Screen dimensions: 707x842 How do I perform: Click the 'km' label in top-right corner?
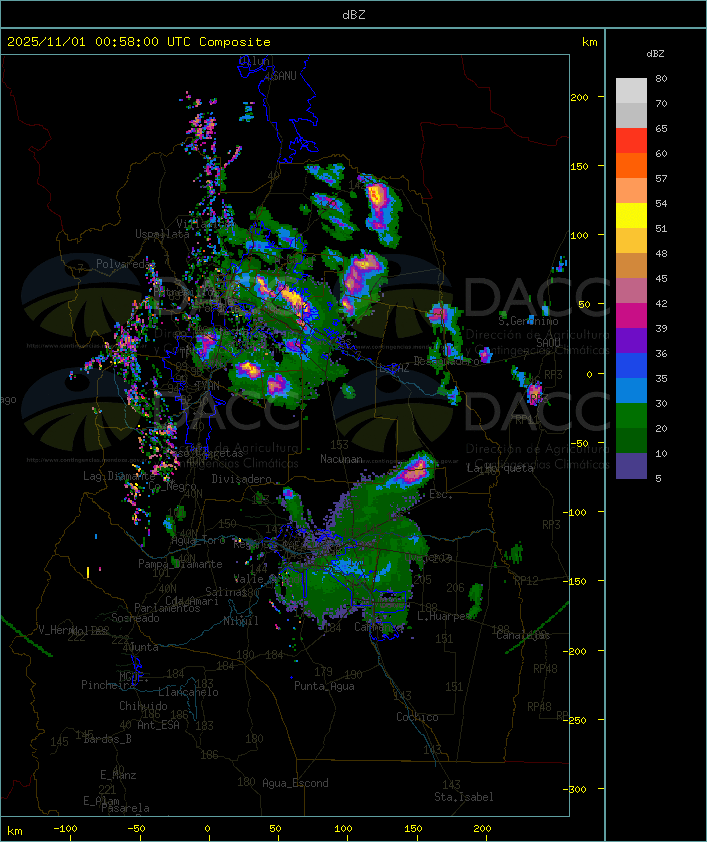pos(589,42)
